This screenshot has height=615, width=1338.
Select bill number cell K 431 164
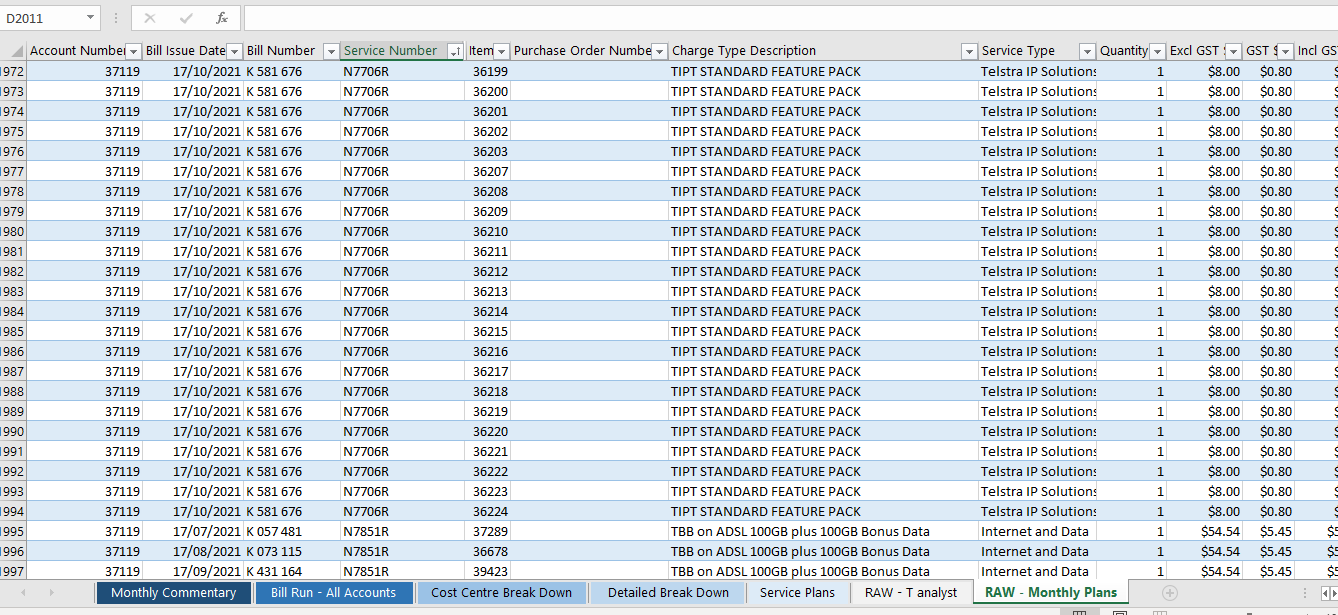[x=292, y=571]
